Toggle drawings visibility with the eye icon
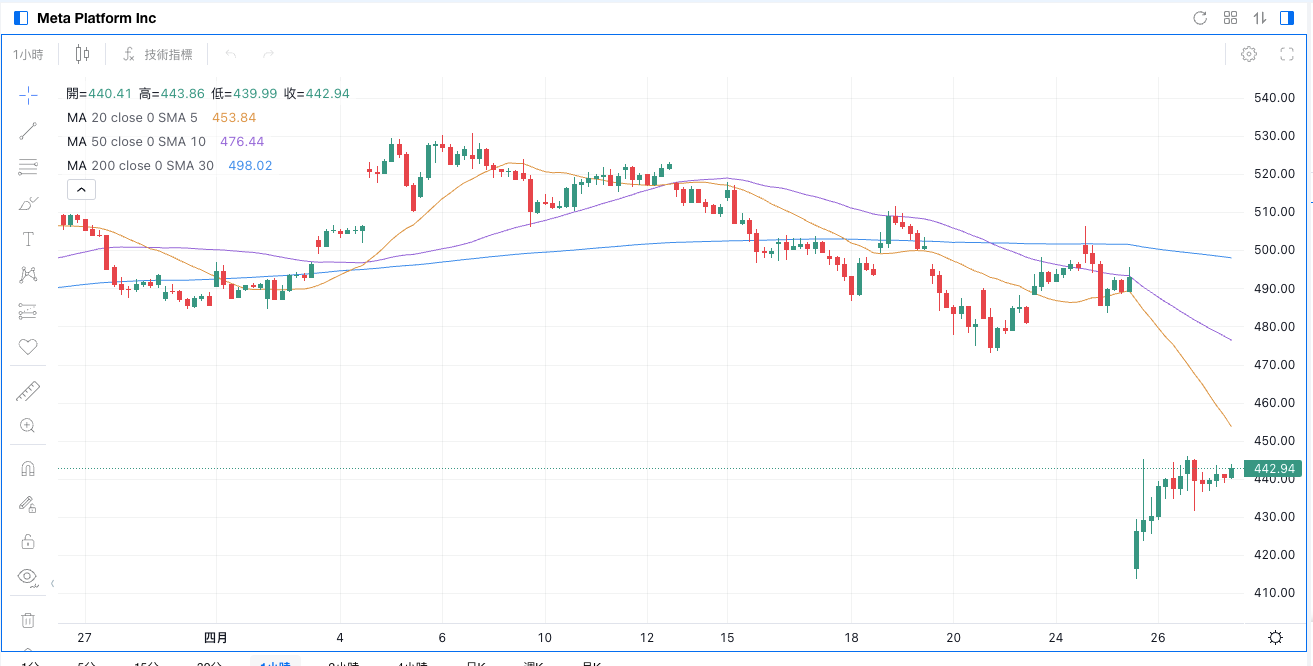This screenshot has width=1313, height=666. (28, 577)
